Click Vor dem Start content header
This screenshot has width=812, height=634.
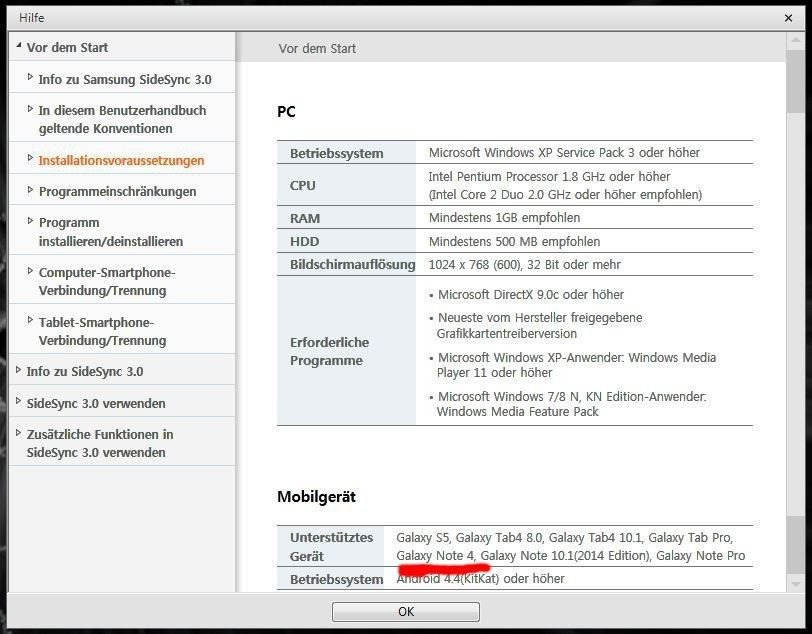[x=317, y=49]
